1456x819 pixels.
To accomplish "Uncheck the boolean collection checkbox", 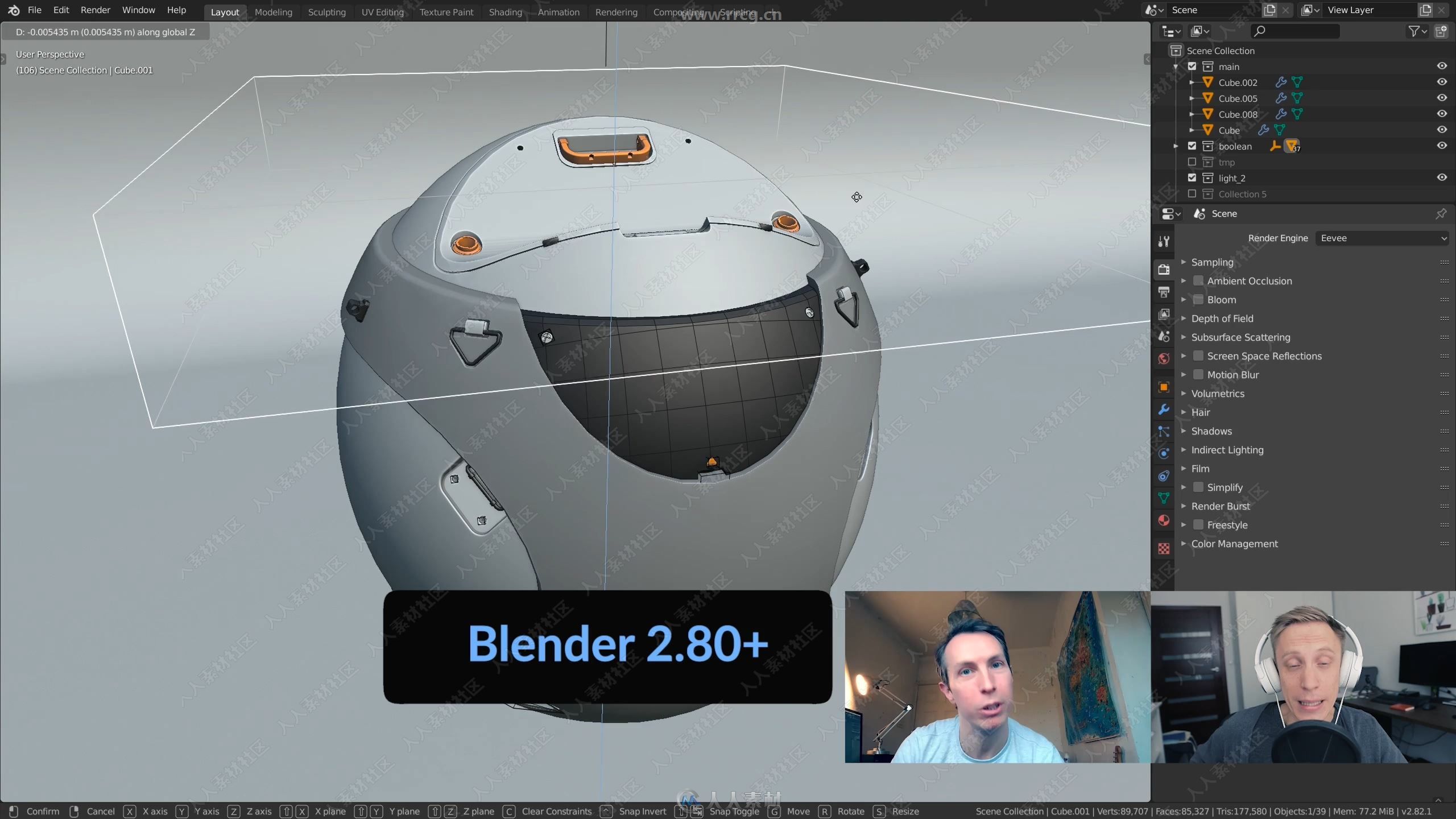I will click(x=1192, y=146).
